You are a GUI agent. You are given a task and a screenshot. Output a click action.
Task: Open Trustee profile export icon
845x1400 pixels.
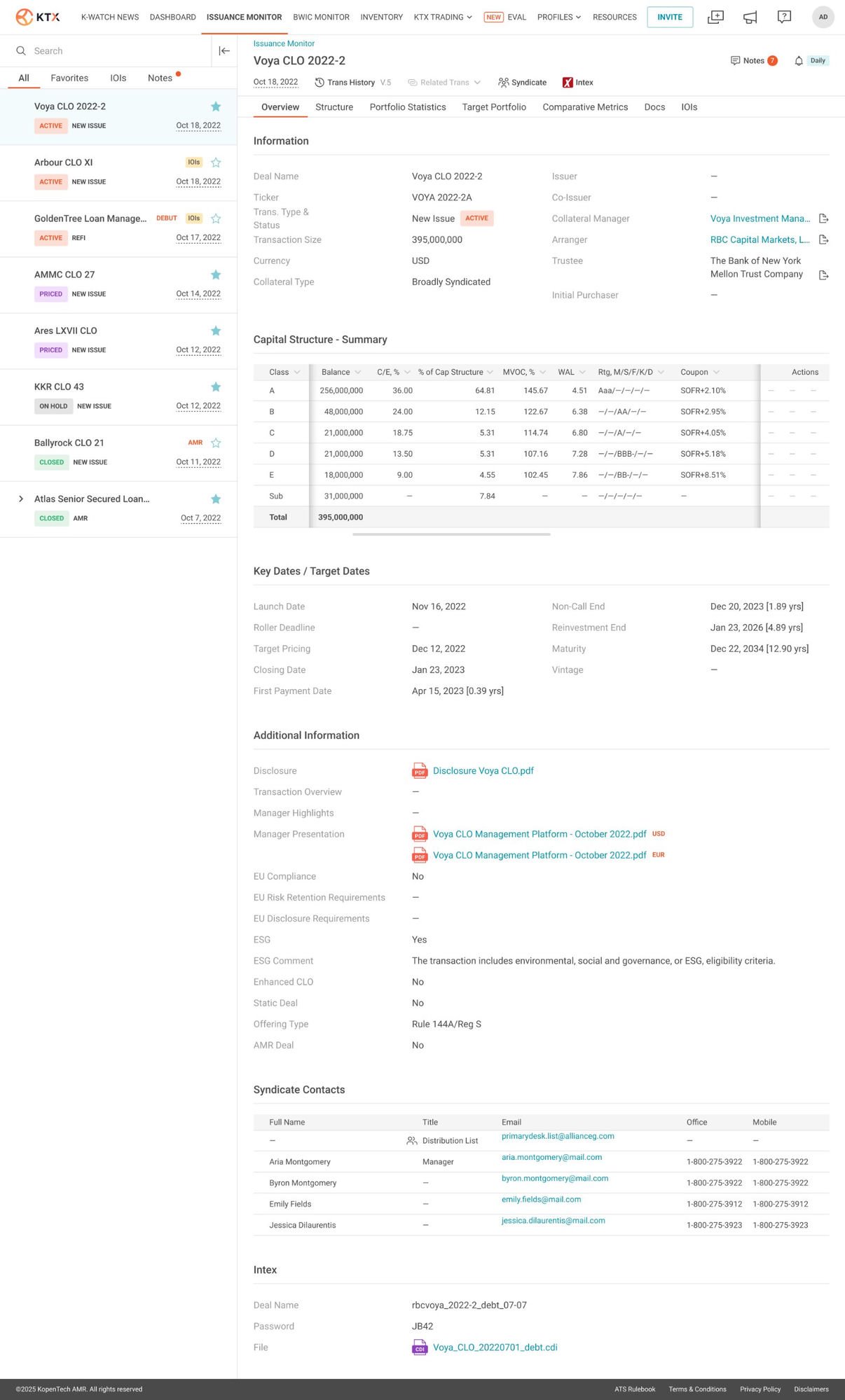(x=824, y=275)
